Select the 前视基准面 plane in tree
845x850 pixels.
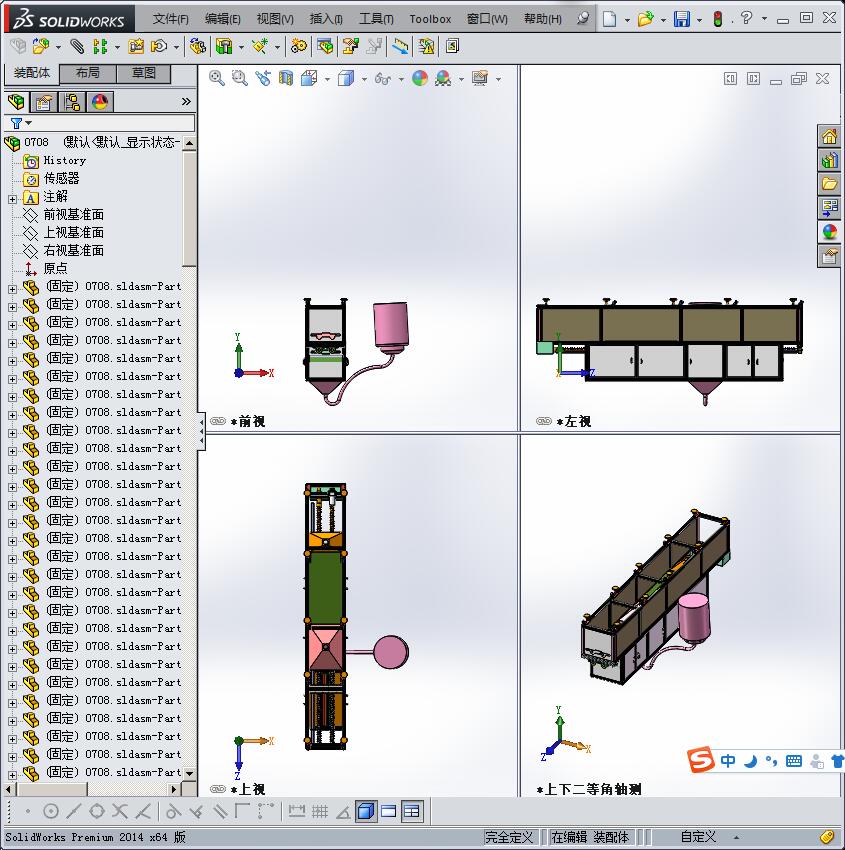(74, 215)
